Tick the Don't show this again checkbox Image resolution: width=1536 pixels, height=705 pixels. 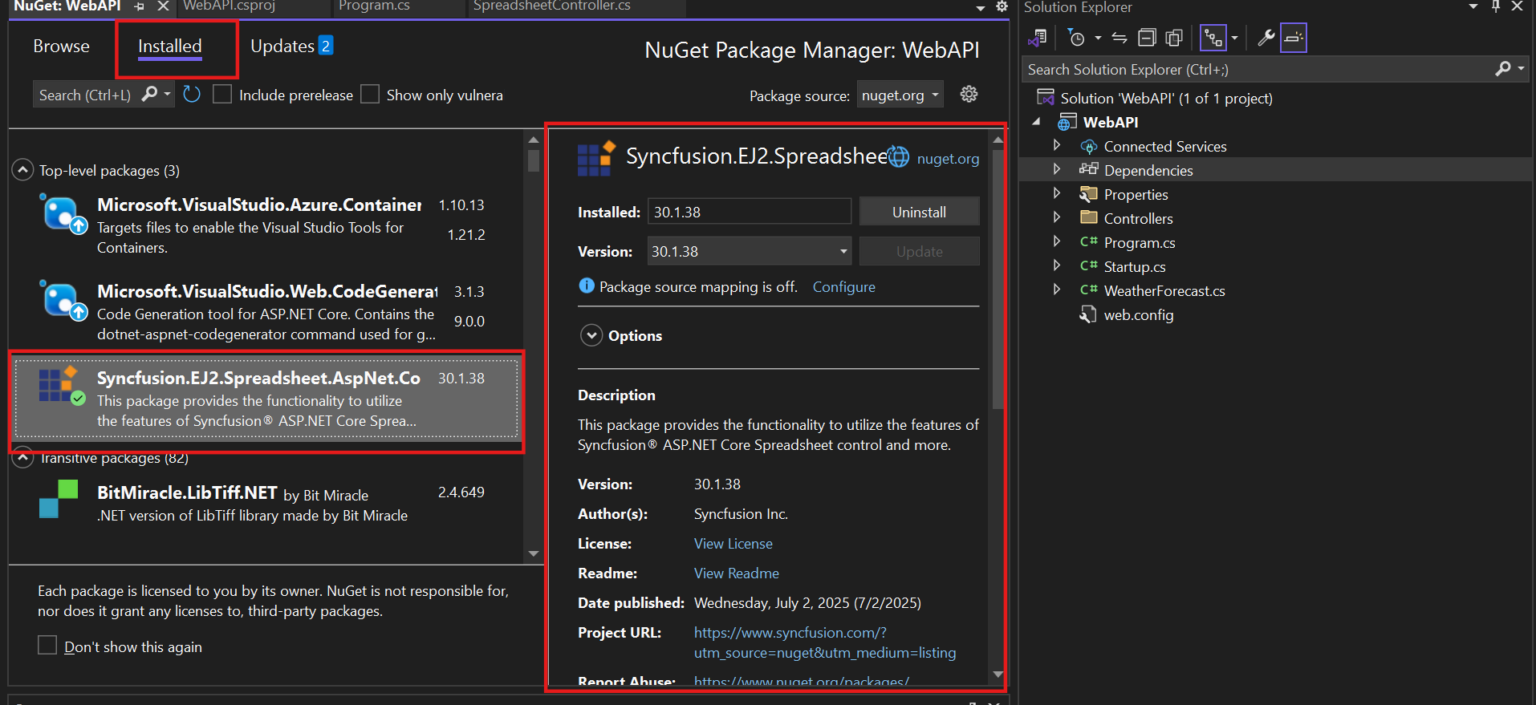pos(47,646)
